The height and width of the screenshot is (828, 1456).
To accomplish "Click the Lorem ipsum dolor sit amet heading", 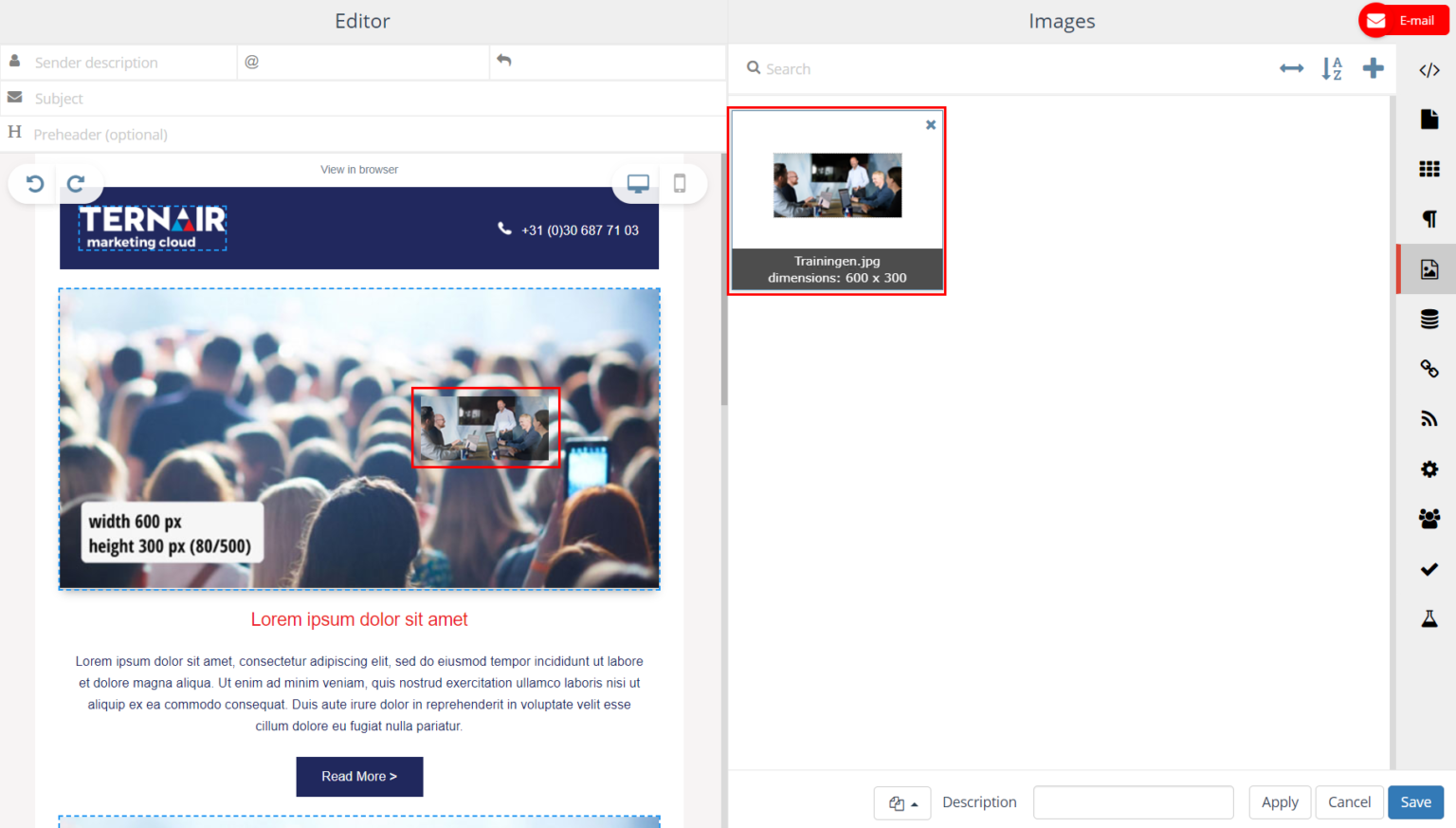I will [x=359, y=619].
